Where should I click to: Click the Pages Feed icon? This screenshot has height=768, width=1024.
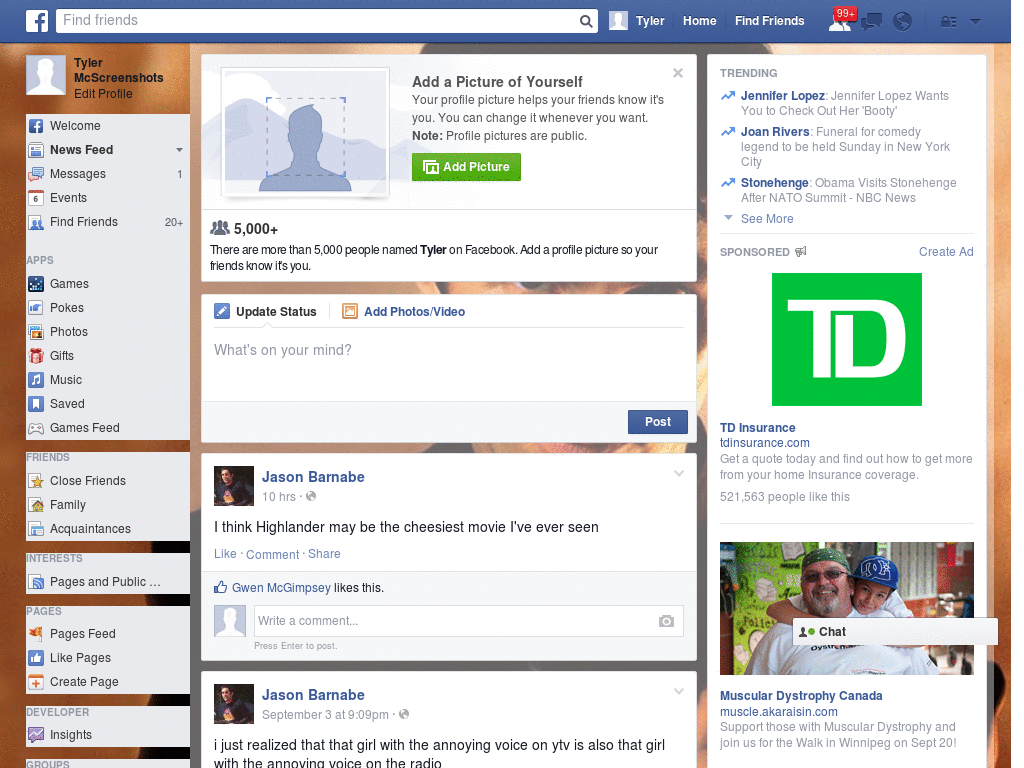36,634
